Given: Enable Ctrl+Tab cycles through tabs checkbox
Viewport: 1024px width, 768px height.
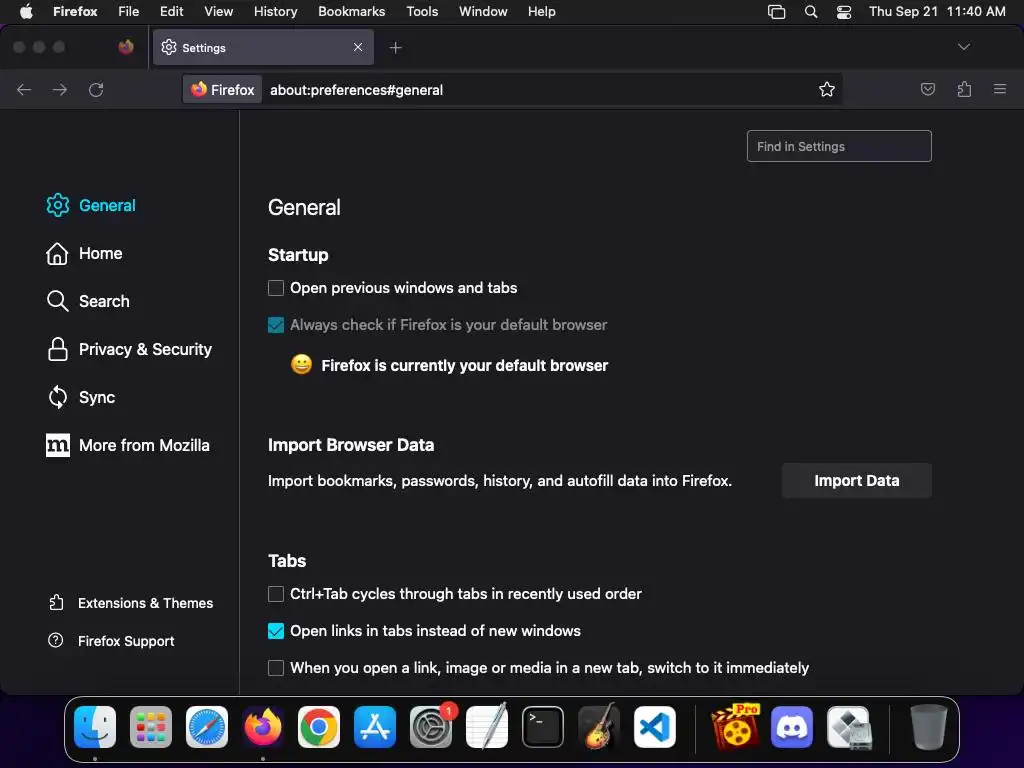Looking at the screenshot, I should tap(276, 594).
